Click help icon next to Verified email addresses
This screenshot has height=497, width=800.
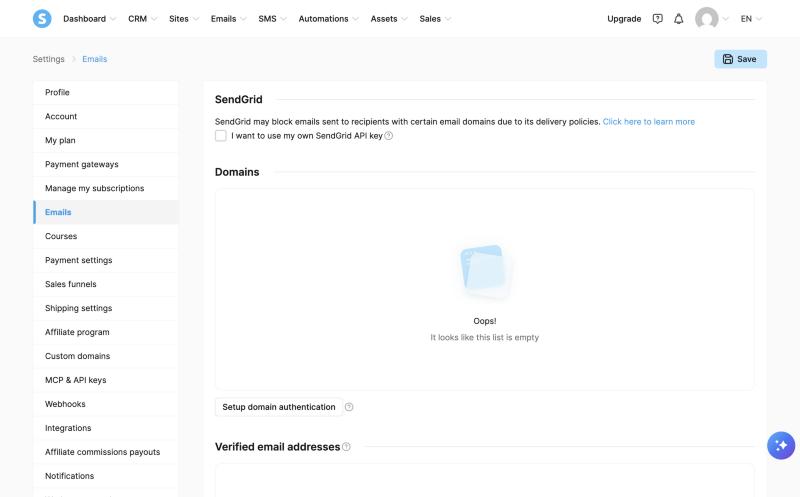(x=346, y=447)
